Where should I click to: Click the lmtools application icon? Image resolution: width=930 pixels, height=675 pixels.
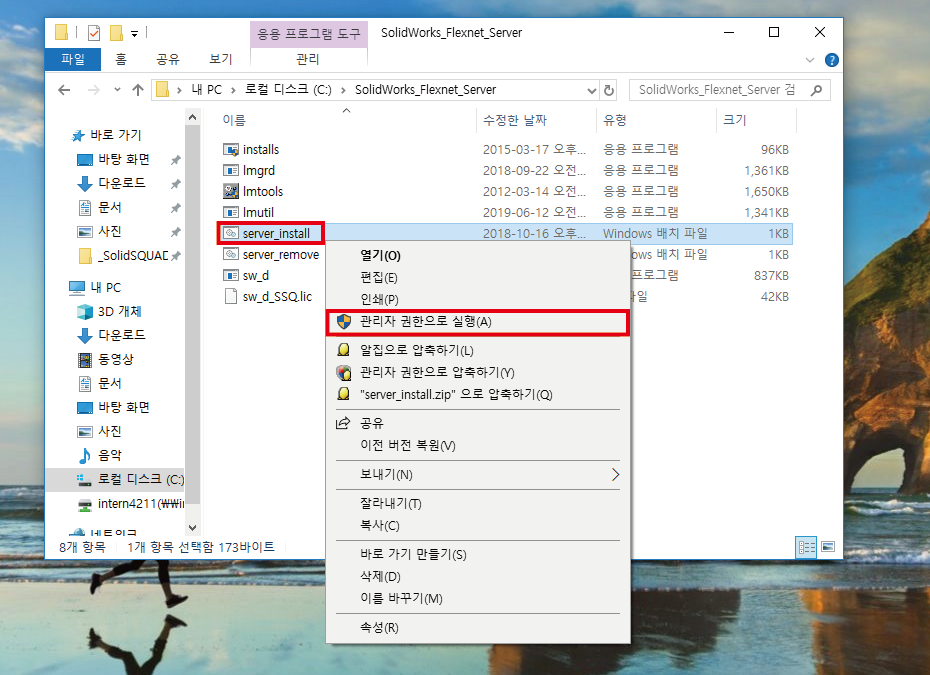pos(230,192)
